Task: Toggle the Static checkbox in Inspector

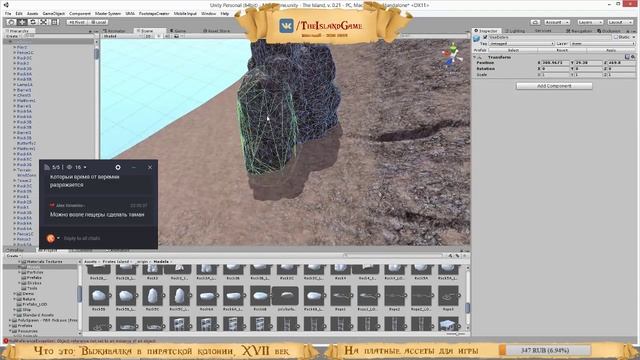Action: (x=616, y=37)
